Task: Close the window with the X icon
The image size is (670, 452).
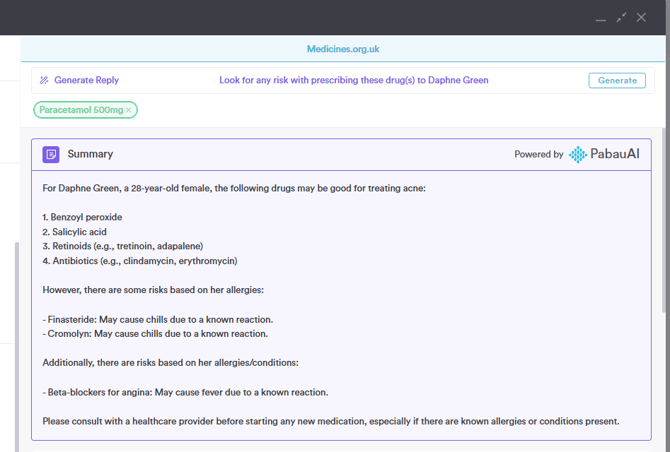Action: pyautogui.click(x=641, y=18)
